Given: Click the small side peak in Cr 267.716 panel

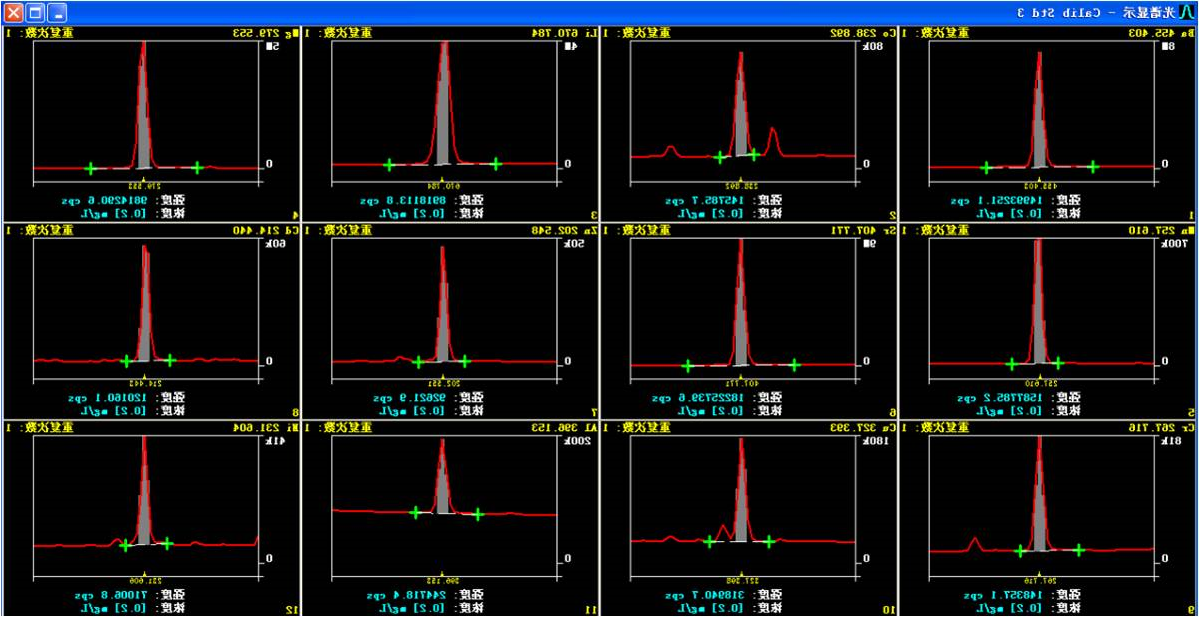Looking at the screenshot, I should tap(972, 543).
